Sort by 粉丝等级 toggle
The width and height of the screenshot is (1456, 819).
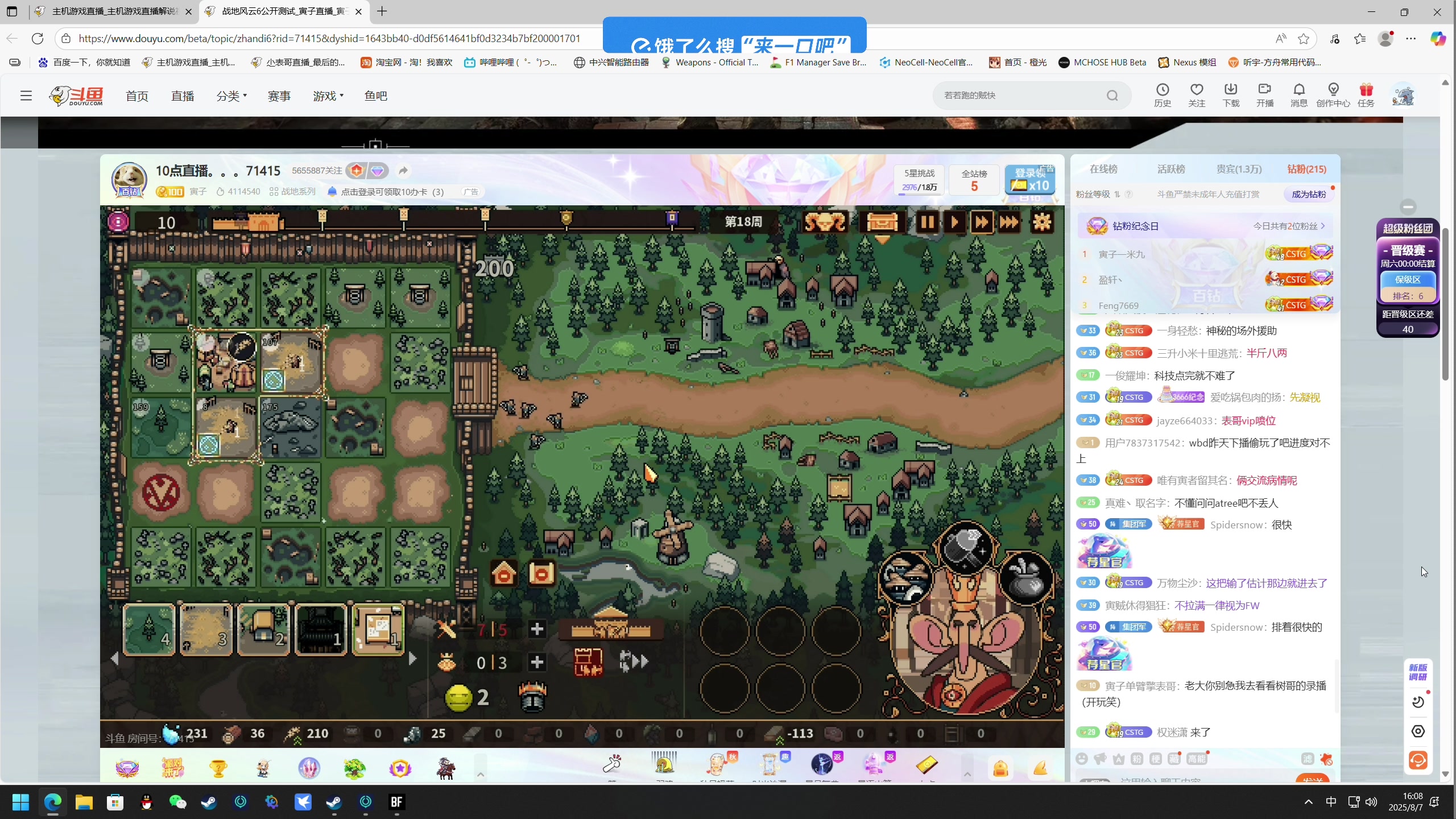click(1098, 195)
